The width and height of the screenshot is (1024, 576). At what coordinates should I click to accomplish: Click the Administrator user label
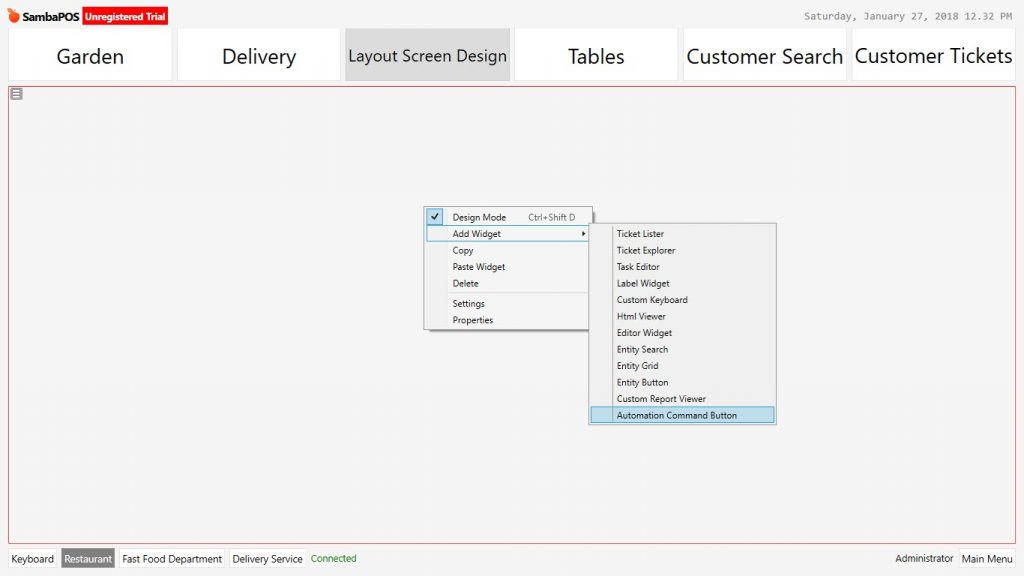pyautogui.click(x=924, y=558)
